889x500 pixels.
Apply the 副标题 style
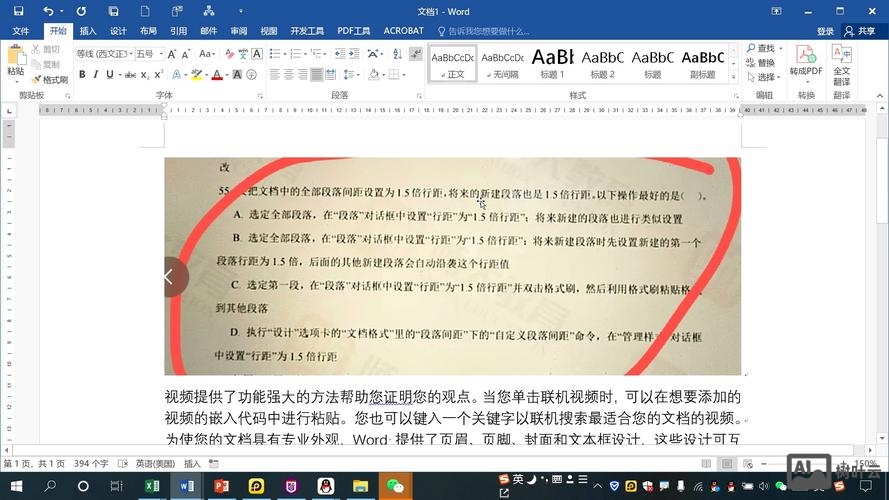702,63
